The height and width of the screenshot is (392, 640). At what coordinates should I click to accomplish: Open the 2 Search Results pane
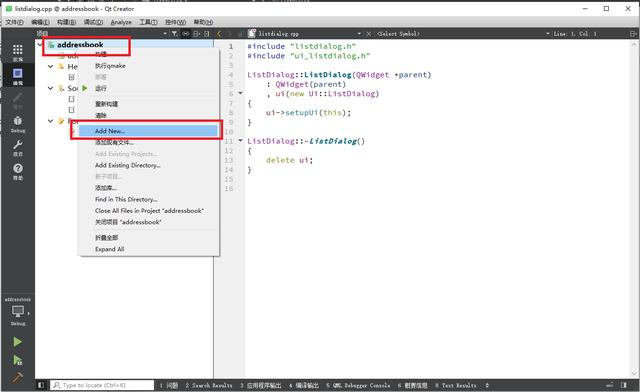[x=209, y=385]
